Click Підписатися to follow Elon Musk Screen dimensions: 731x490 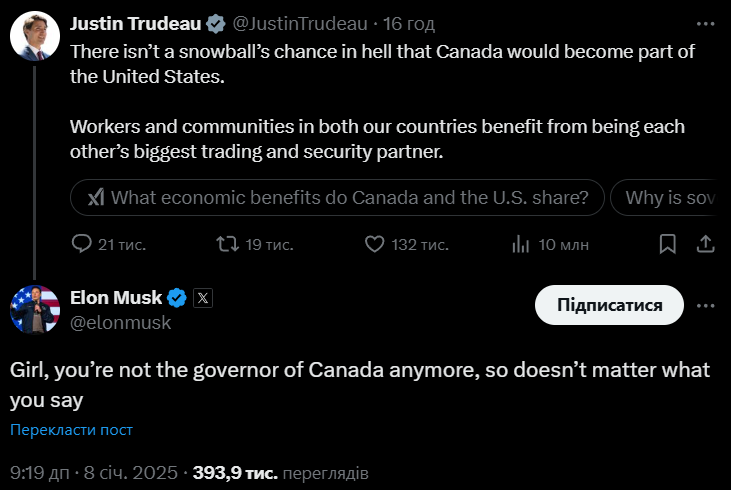tap(609, 305)
